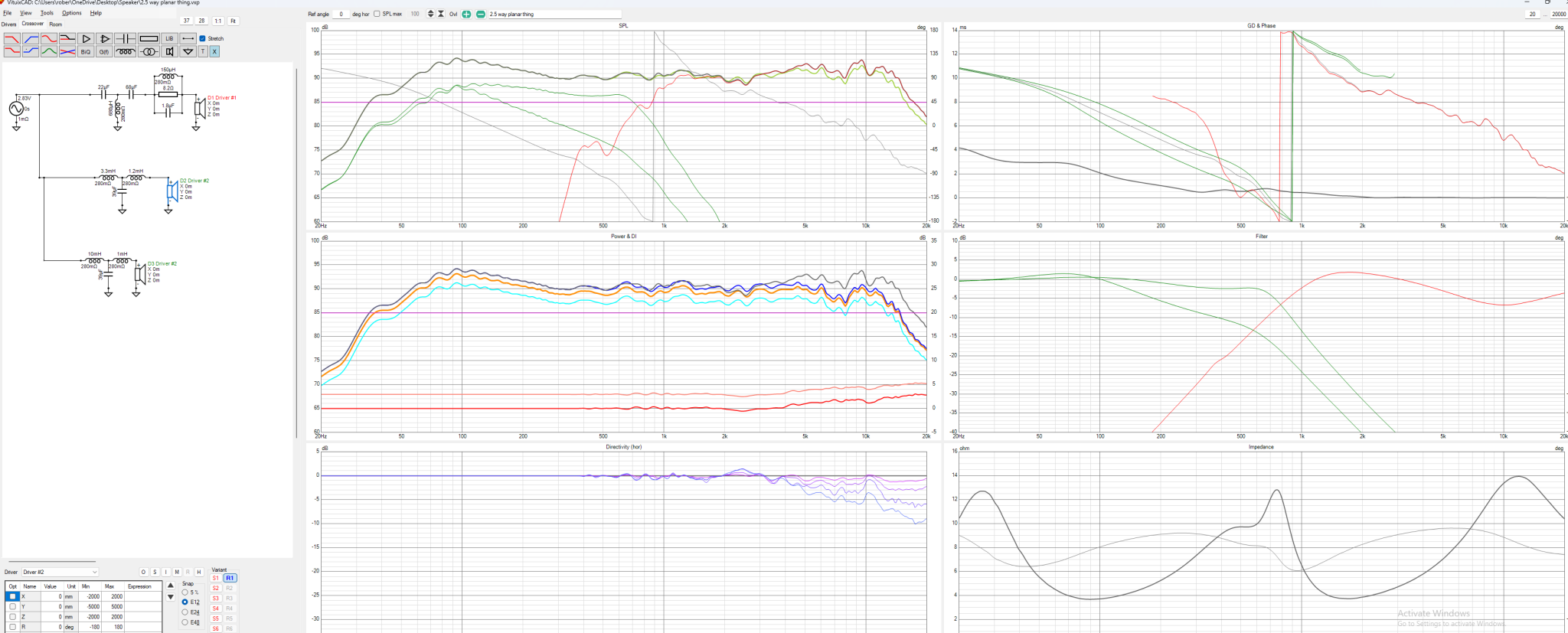
Task: Add the green peak filter block
Action: coord(49,51)
